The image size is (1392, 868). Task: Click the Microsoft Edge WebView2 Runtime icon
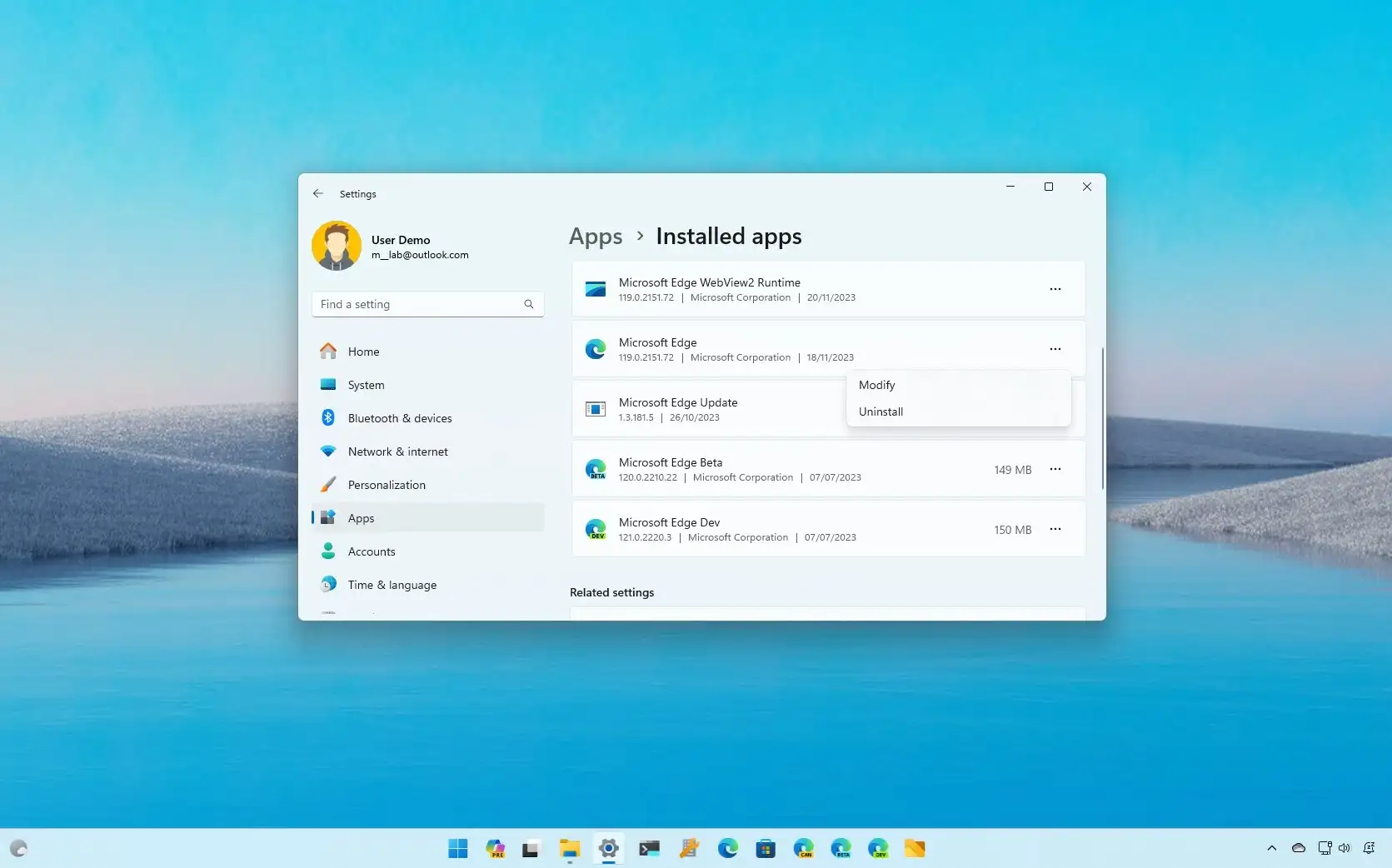pos(596,289)
